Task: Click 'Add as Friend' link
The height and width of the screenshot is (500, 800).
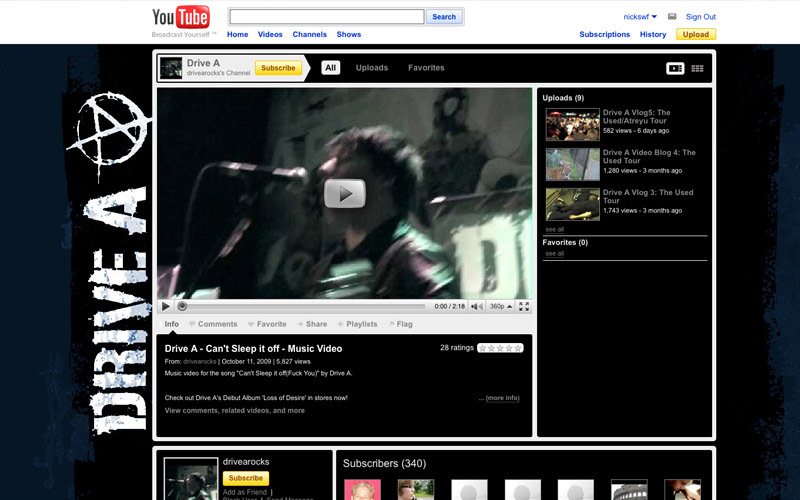Action: (245, 492)
